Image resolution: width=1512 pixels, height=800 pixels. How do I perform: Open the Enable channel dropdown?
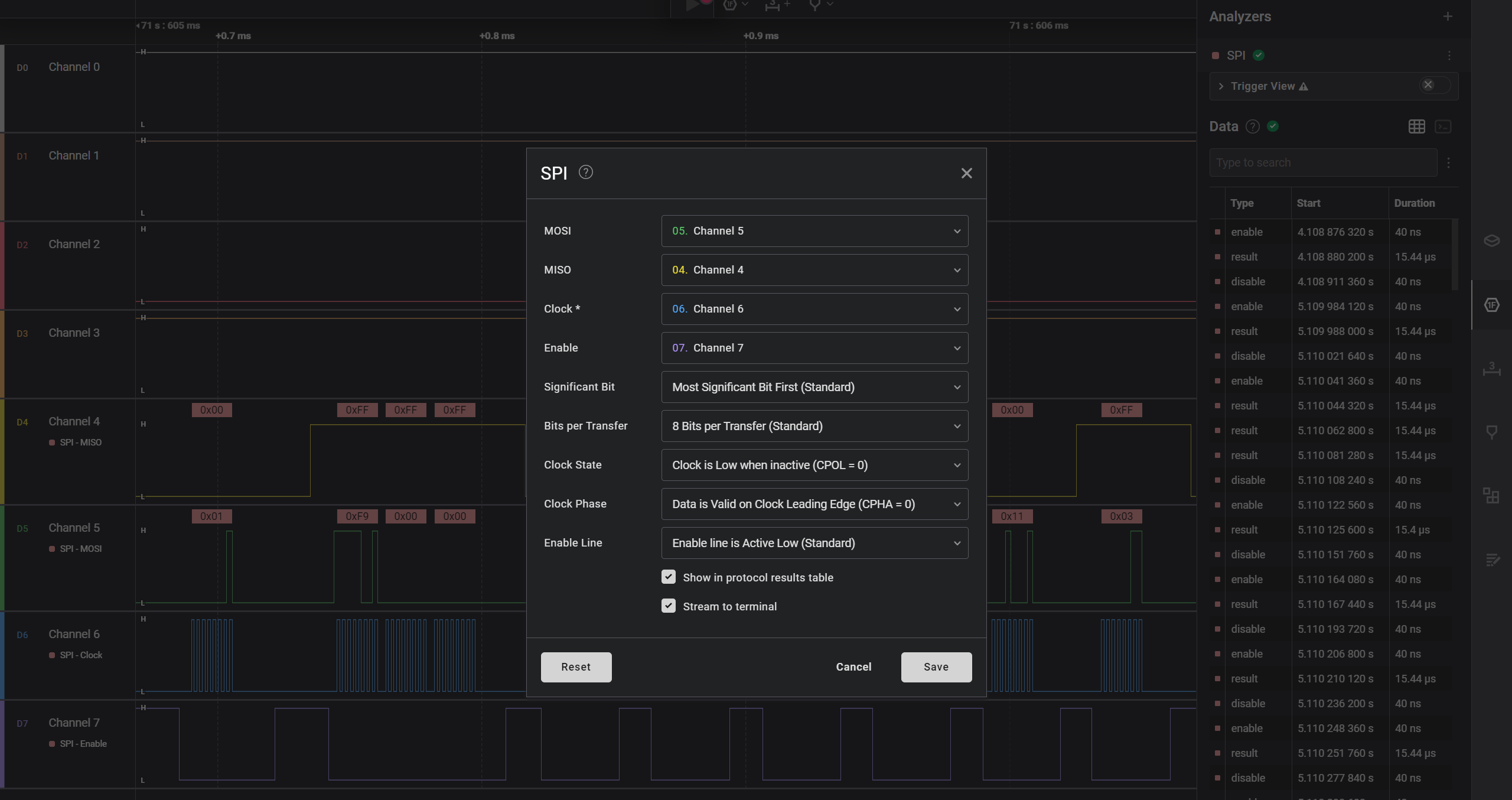(x=814, y=348)
